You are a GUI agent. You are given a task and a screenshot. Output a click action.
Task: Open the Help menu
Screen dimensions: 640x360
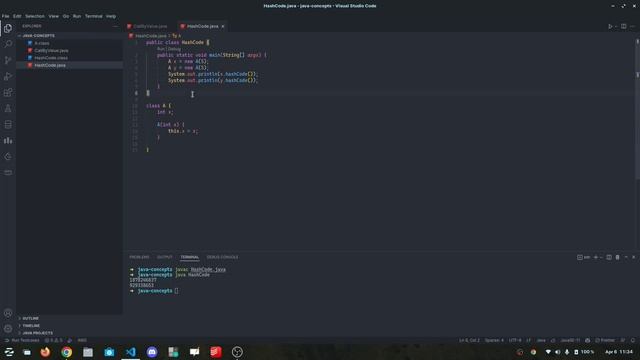[x=111, y=16]
